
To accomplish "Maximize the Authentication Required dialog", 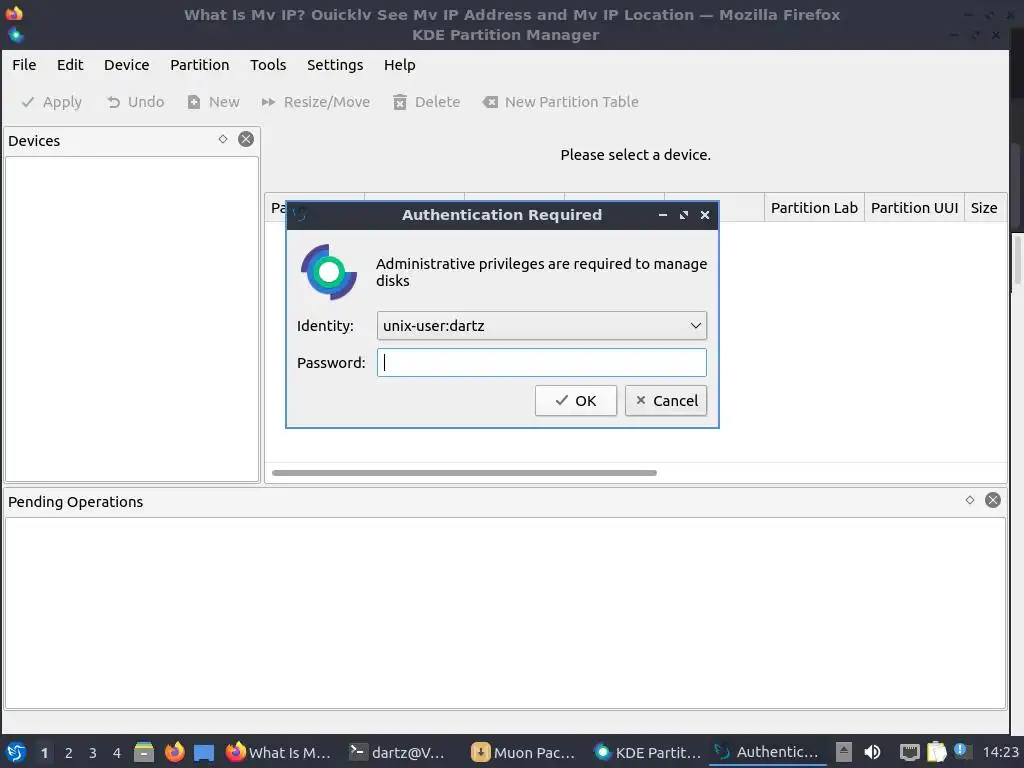I will tap(684, 215).
